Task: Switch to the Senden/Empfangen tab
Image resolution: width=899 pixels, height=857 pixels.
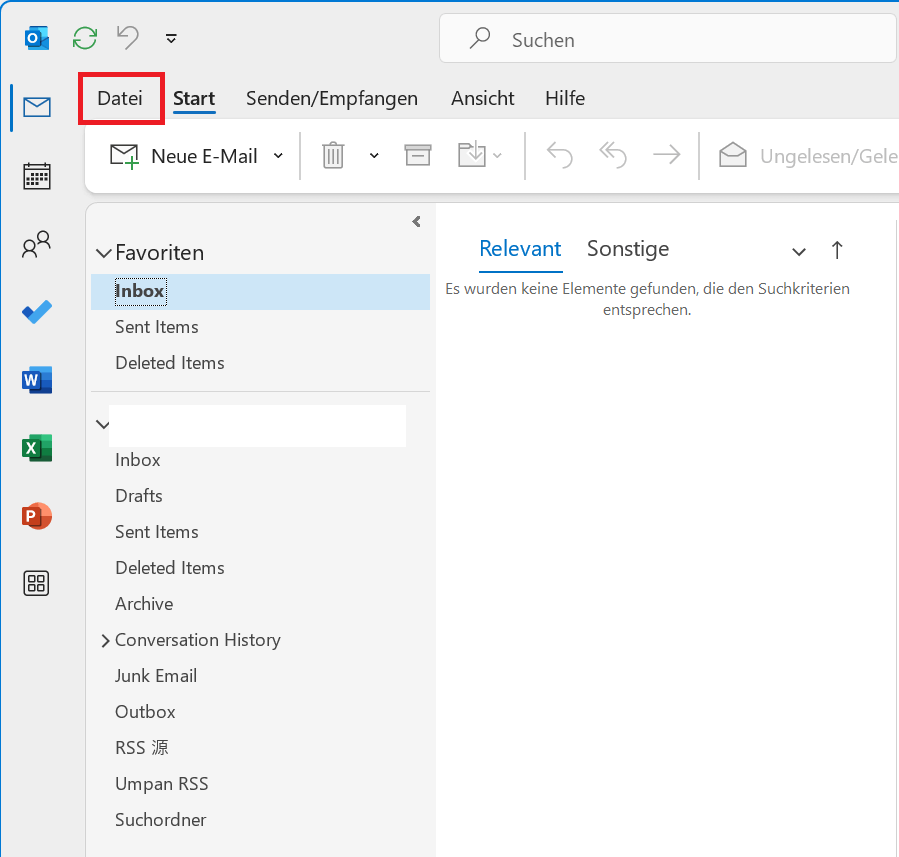Action: [x=331, y=98]
